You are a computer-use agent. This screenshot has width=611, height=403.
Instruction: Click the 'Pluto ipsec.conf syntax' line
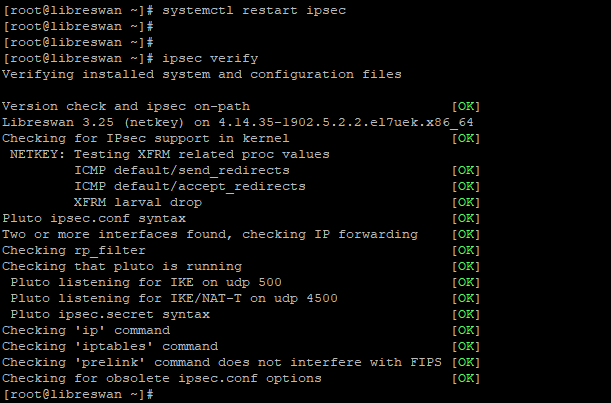93,218
